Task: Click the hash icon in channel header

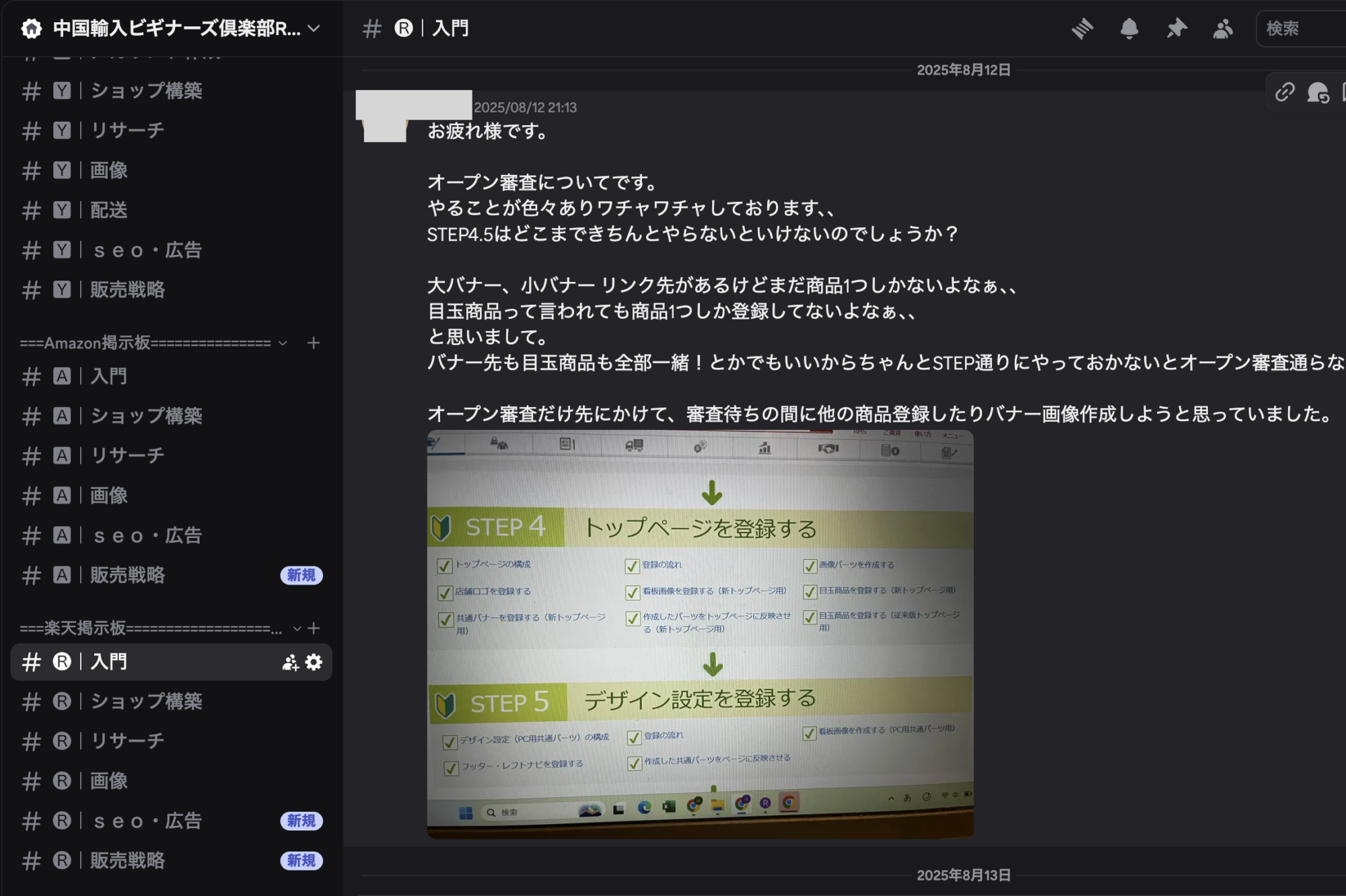Action: tap(371, 29)
